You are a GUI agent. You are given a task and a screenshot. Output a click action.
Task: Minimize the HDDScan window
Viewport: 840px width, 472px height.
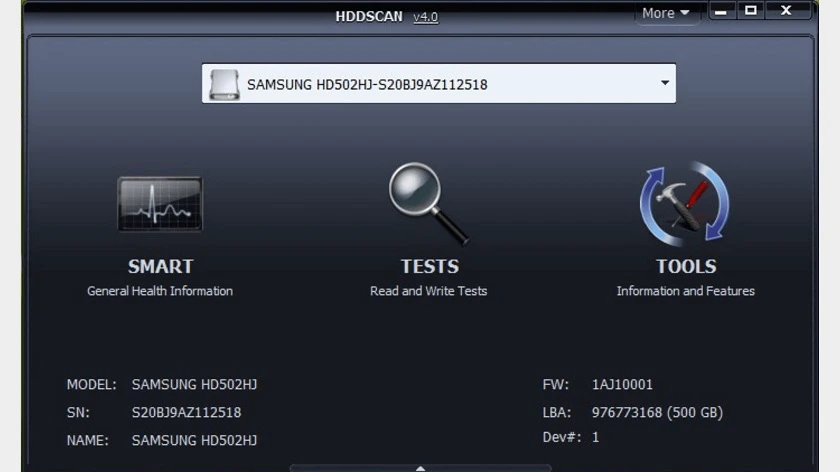click(x=721, y=11)
